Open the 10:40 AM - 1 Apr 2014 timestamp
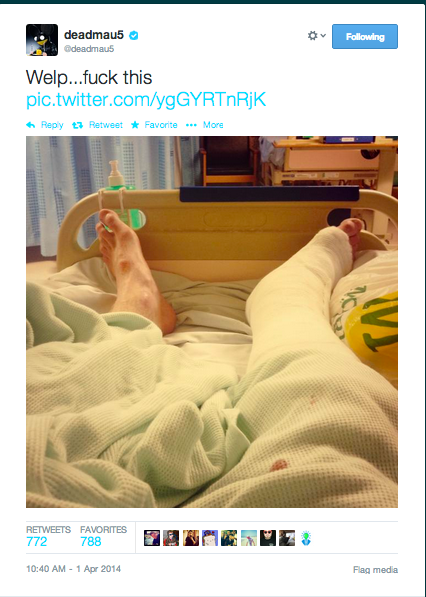The width and height of the screenshot is (426, 597). pos(73,569)
